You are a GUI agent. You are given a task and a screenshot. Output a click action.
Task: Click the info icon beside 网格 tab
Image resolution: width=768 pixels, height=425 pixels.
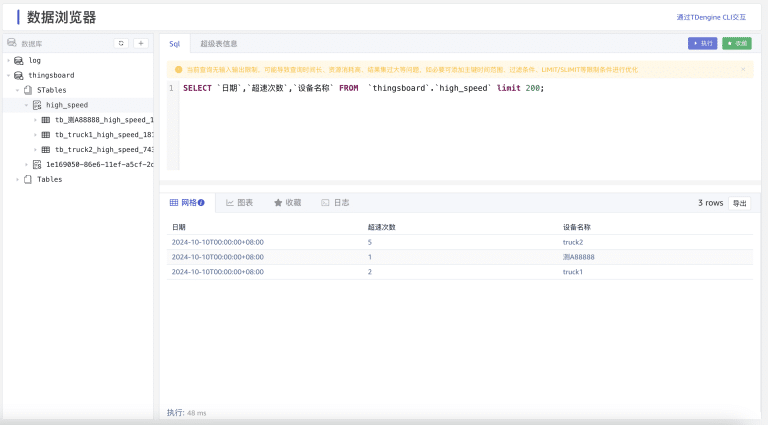coord(201,203)
